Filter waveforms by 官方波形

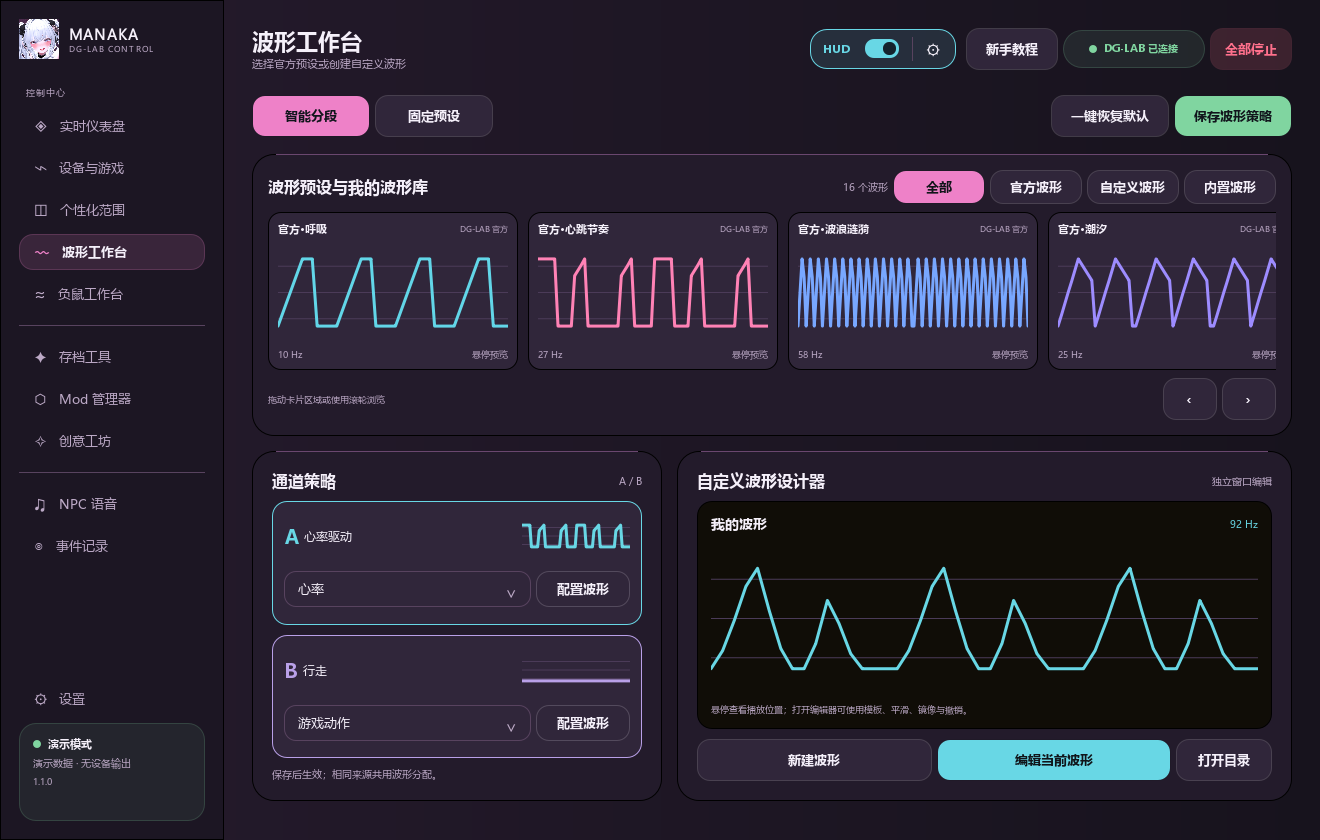[x=1035, y=187]
